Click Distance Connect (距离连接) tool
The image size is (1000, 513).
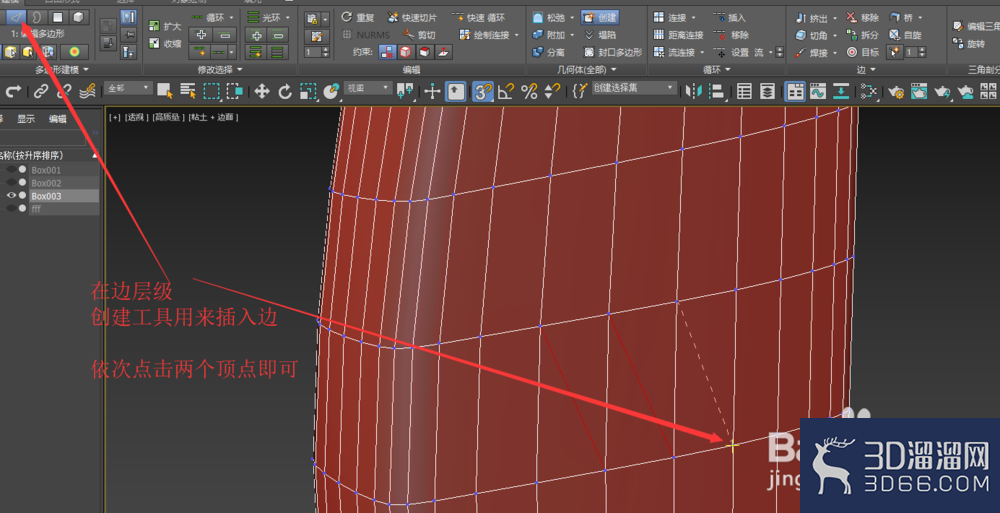coord(679,35)
